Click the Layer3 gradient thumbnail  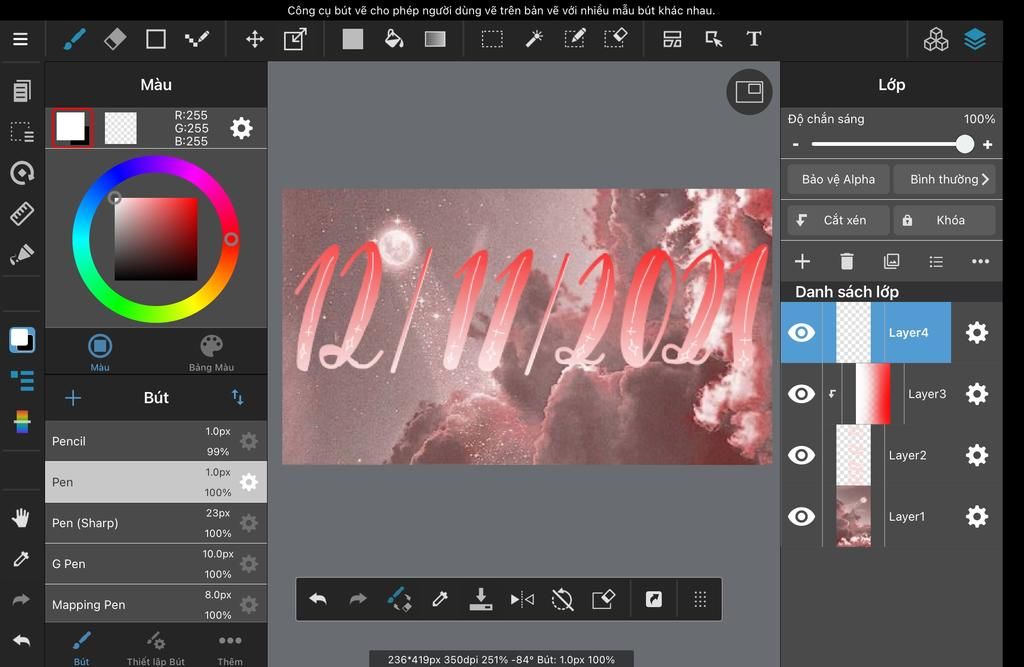coord(872,394)
